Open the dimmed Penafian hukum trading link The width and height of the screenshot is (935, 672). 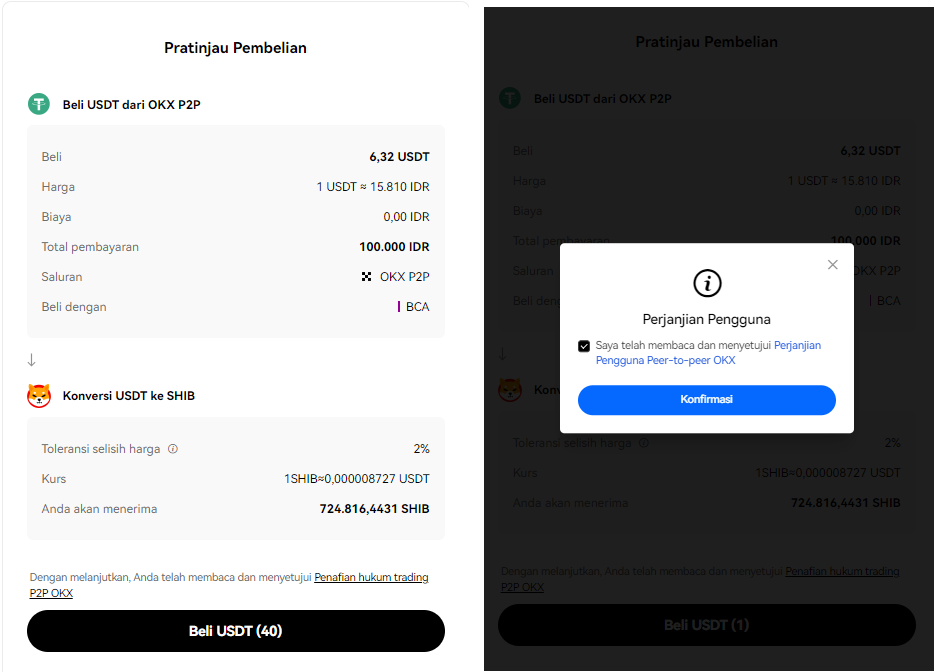842,572
